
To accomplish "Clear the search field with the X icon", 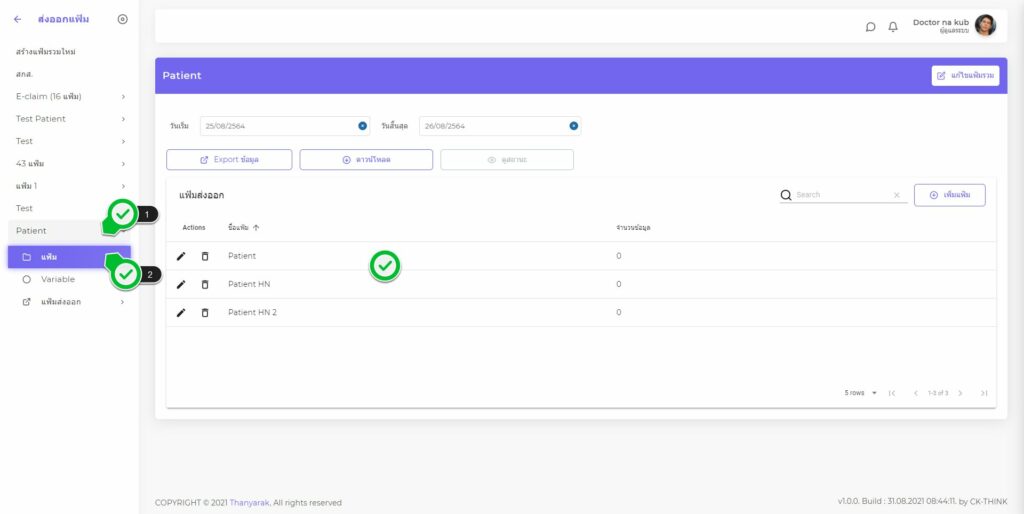I will (896, 195).
